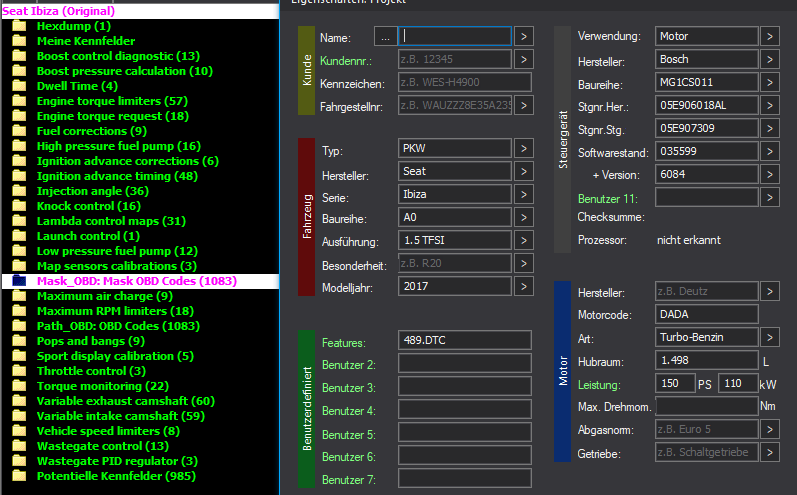
Task: Click folder icon for Launch control (1)
Action: [19, 236]
